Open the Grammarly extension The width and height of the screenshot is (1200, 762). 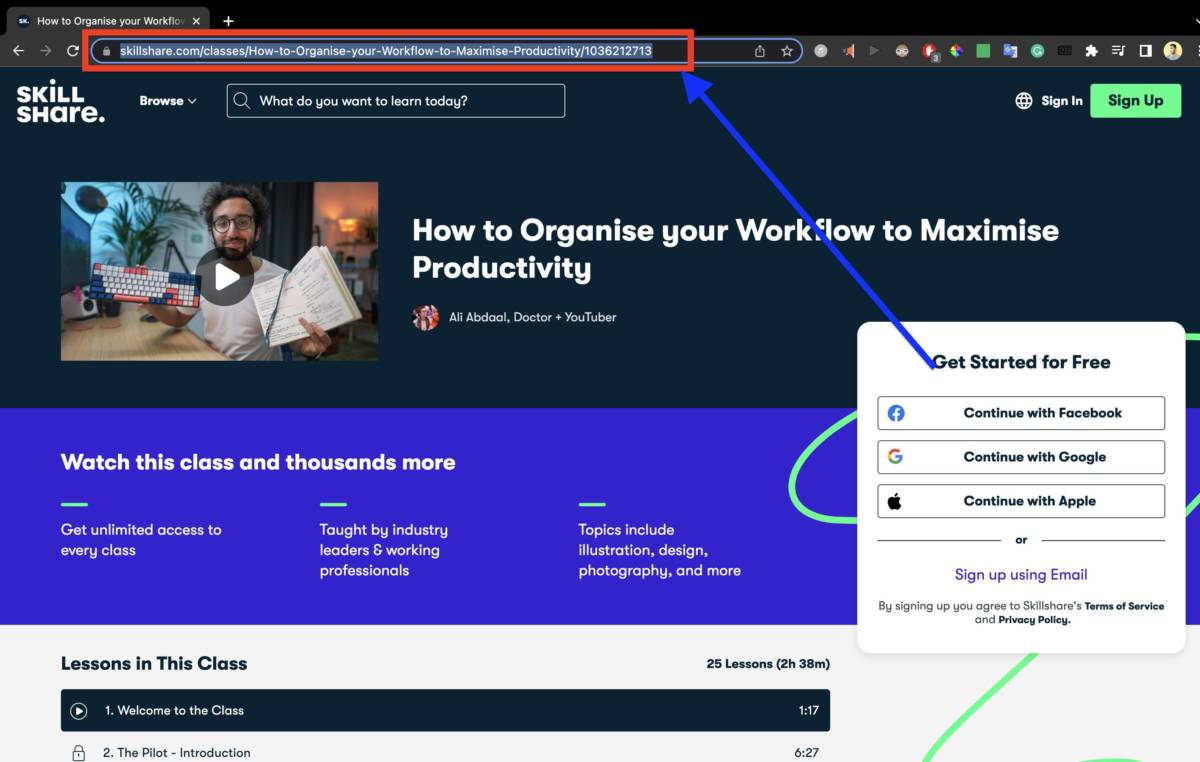(x=1037, y=51)
